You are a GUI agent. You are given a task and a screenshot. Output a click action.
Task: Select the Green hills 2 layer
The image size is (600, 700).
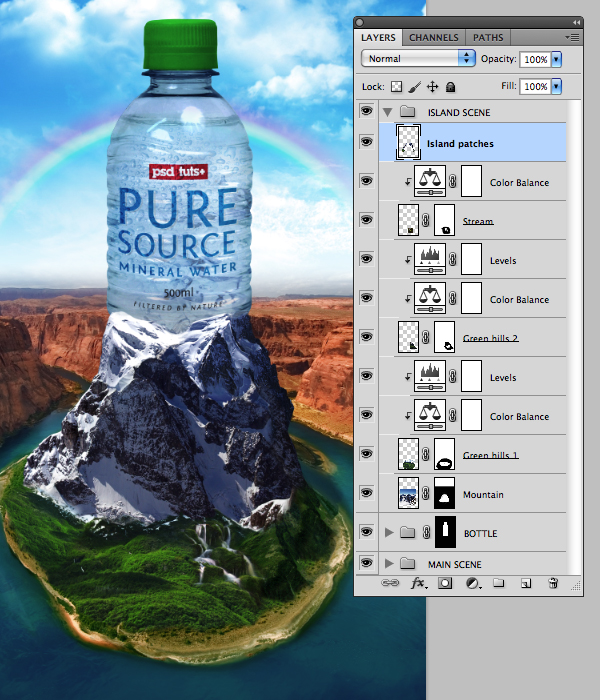coord(490,338)
